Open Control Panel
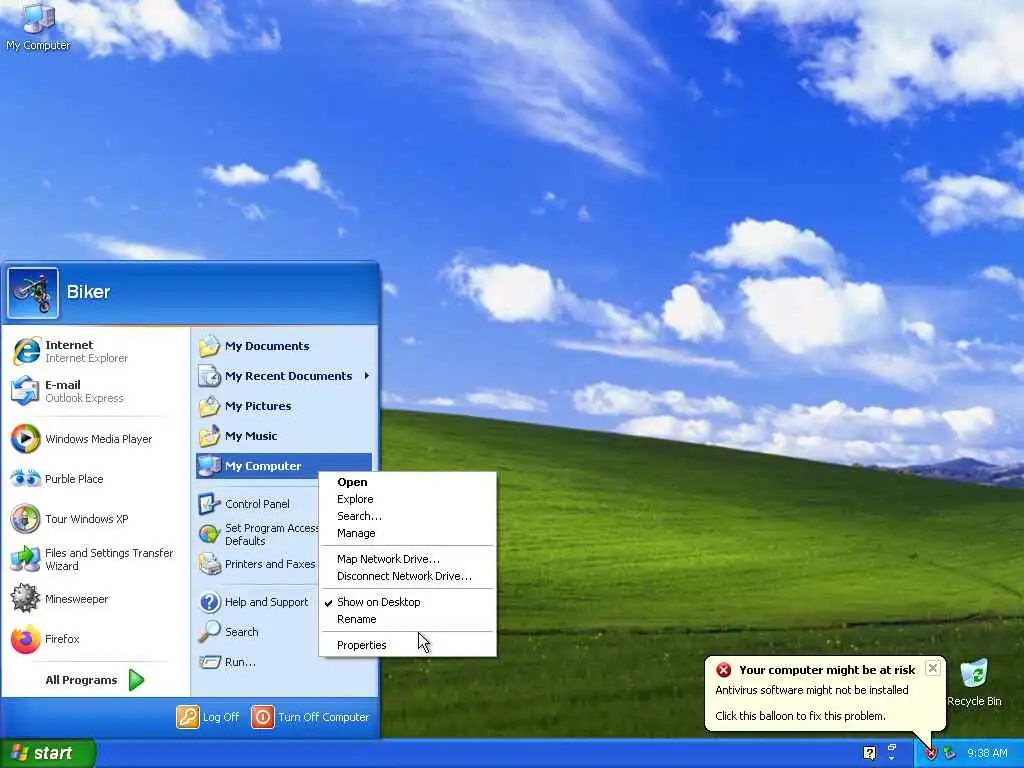 (257, 504)
